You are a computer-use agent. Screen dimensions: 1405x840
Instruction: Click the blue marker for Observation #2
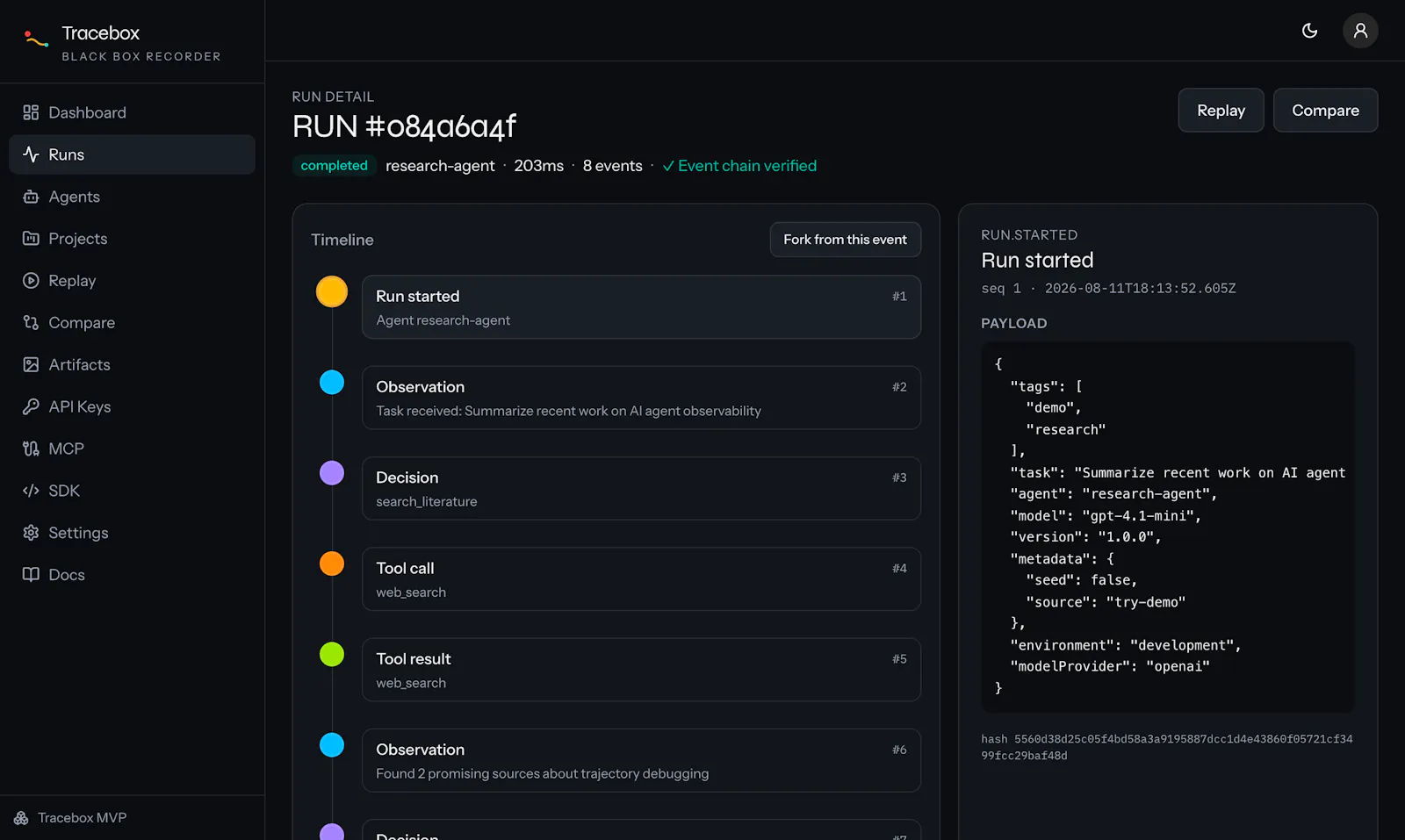(x=332, y=382)
